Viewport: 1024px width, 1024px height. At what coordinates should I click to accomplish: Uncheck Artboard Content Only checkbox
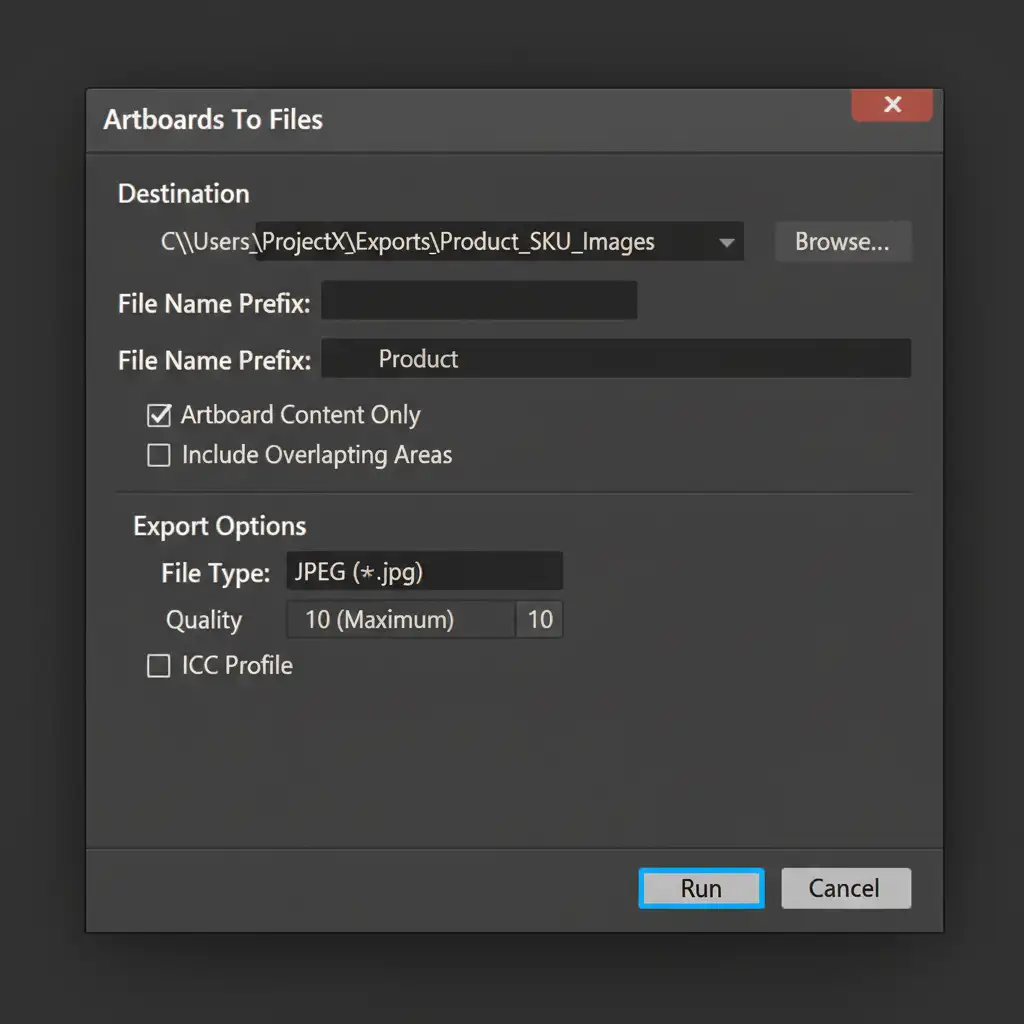click(x=159, y=415)
